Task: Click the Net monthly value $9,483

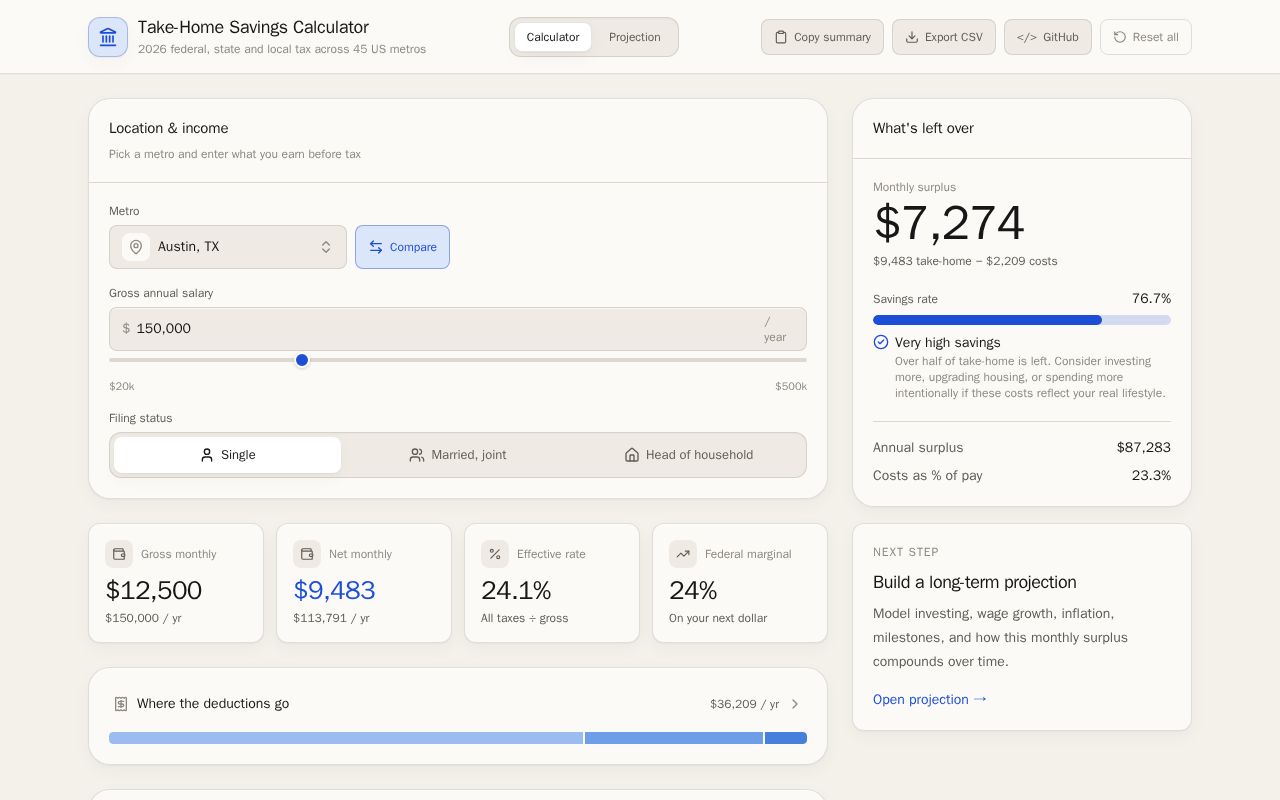Action: point(334,590)
